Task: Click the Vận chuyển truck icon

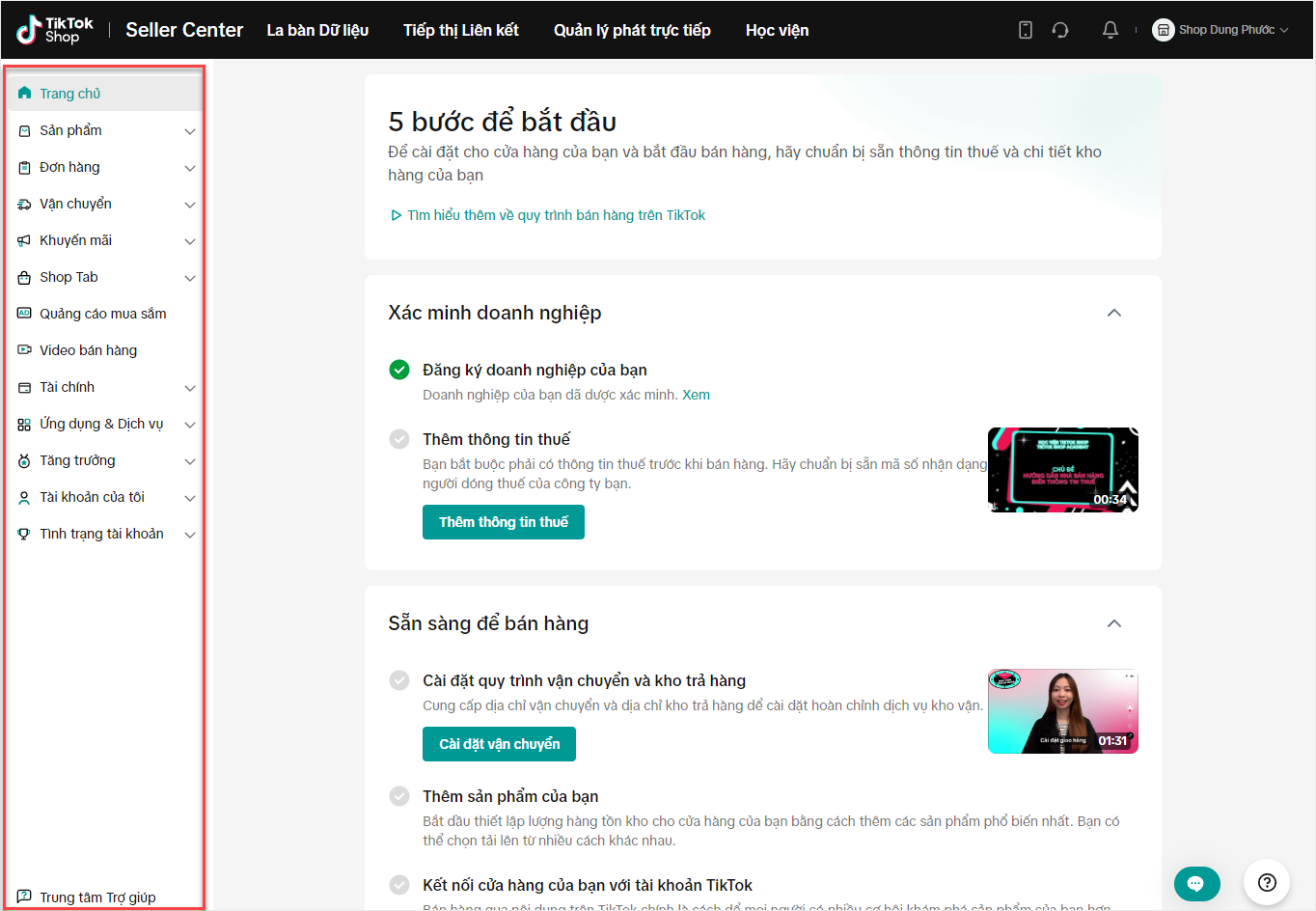Action: pyautogui.click(x=24, y=204)
